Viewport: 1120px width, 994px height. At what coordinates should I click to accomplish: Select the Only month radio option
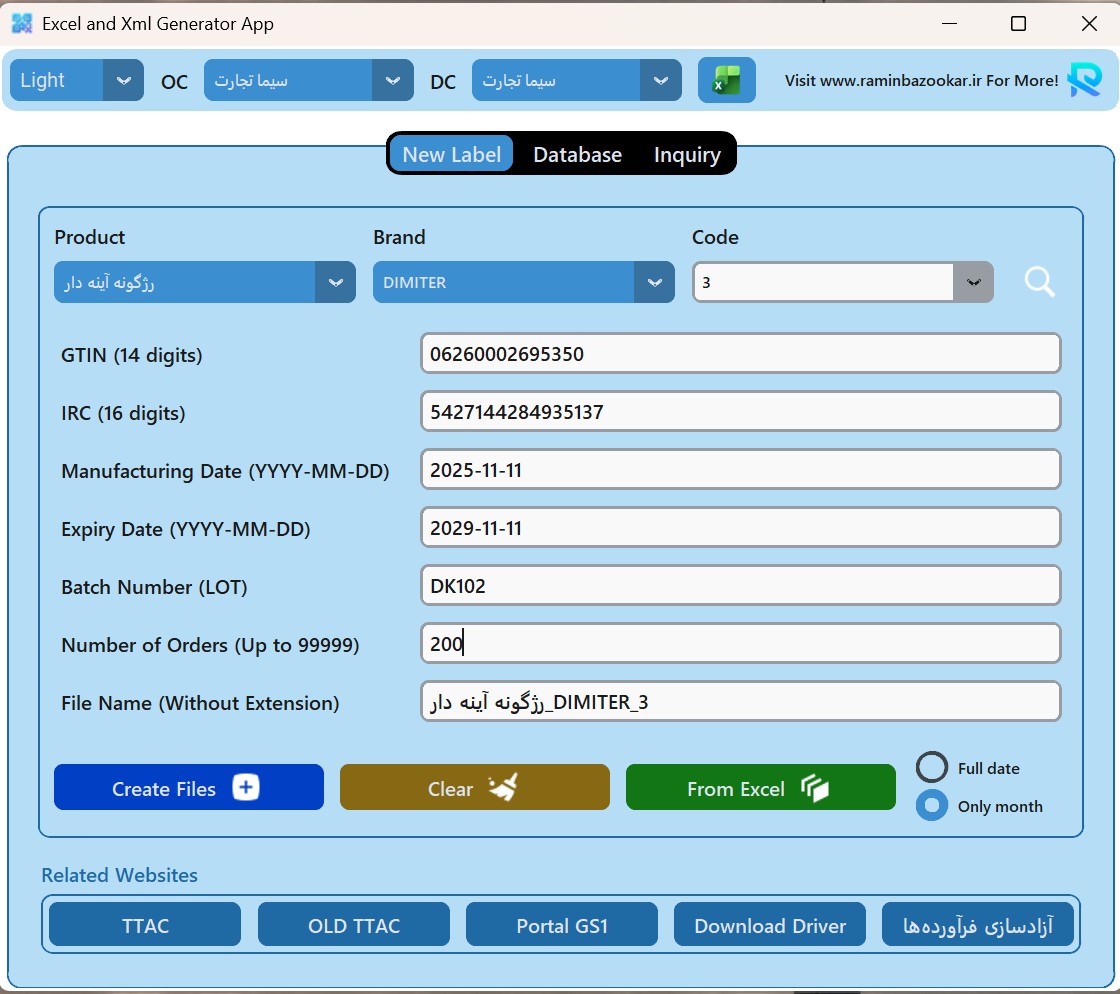932,806
